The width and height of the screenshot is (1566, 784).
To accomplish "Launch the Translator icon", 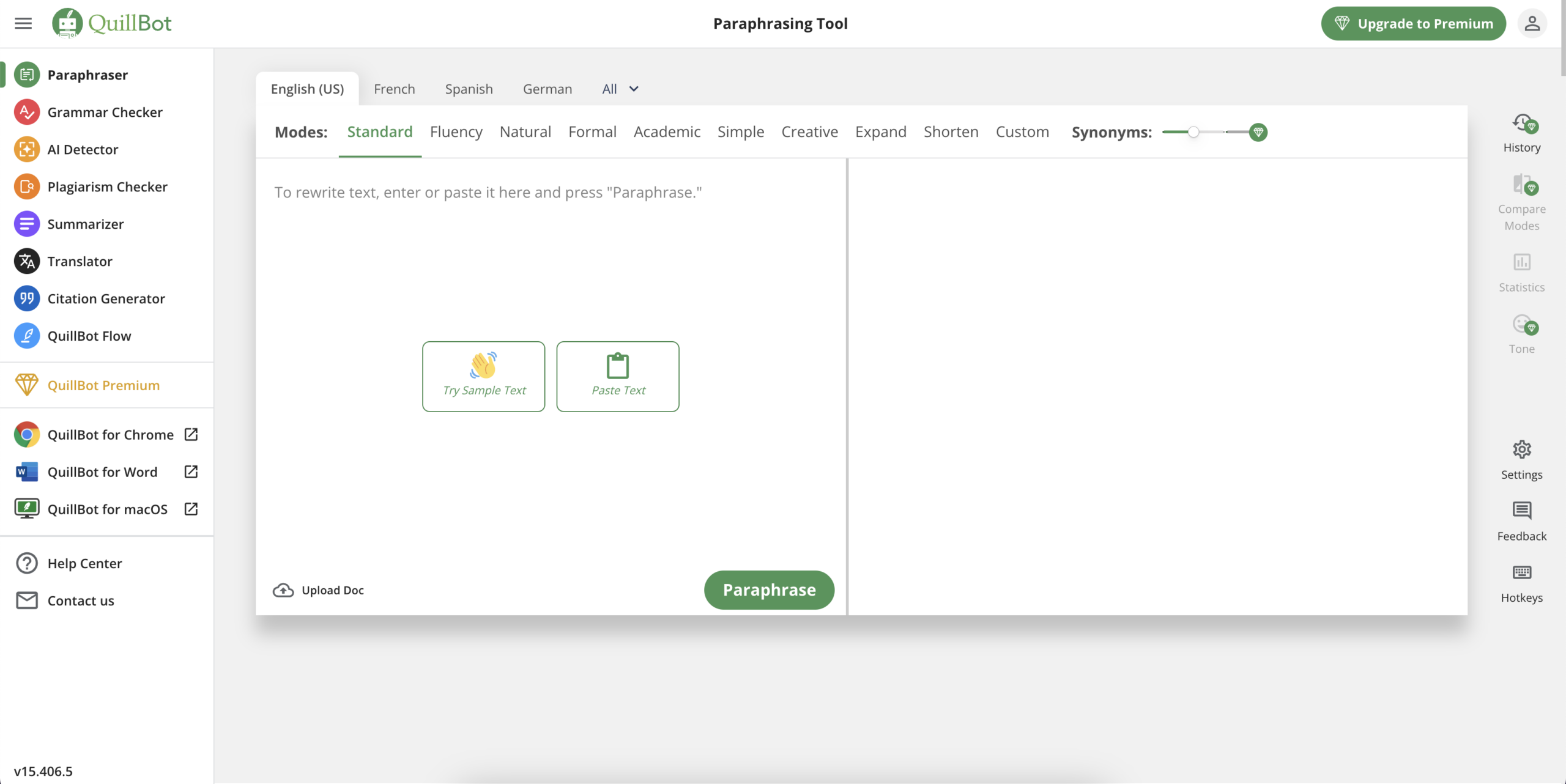I will (27, 261).
